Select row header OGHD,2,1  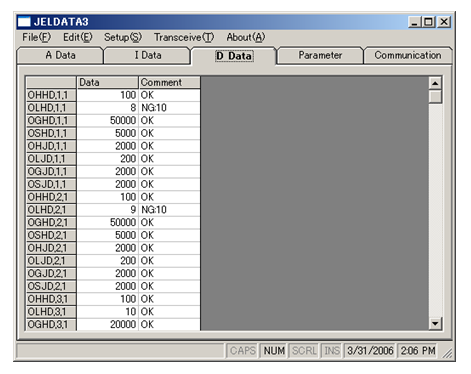pyautogui.click(x=51, y=223)
